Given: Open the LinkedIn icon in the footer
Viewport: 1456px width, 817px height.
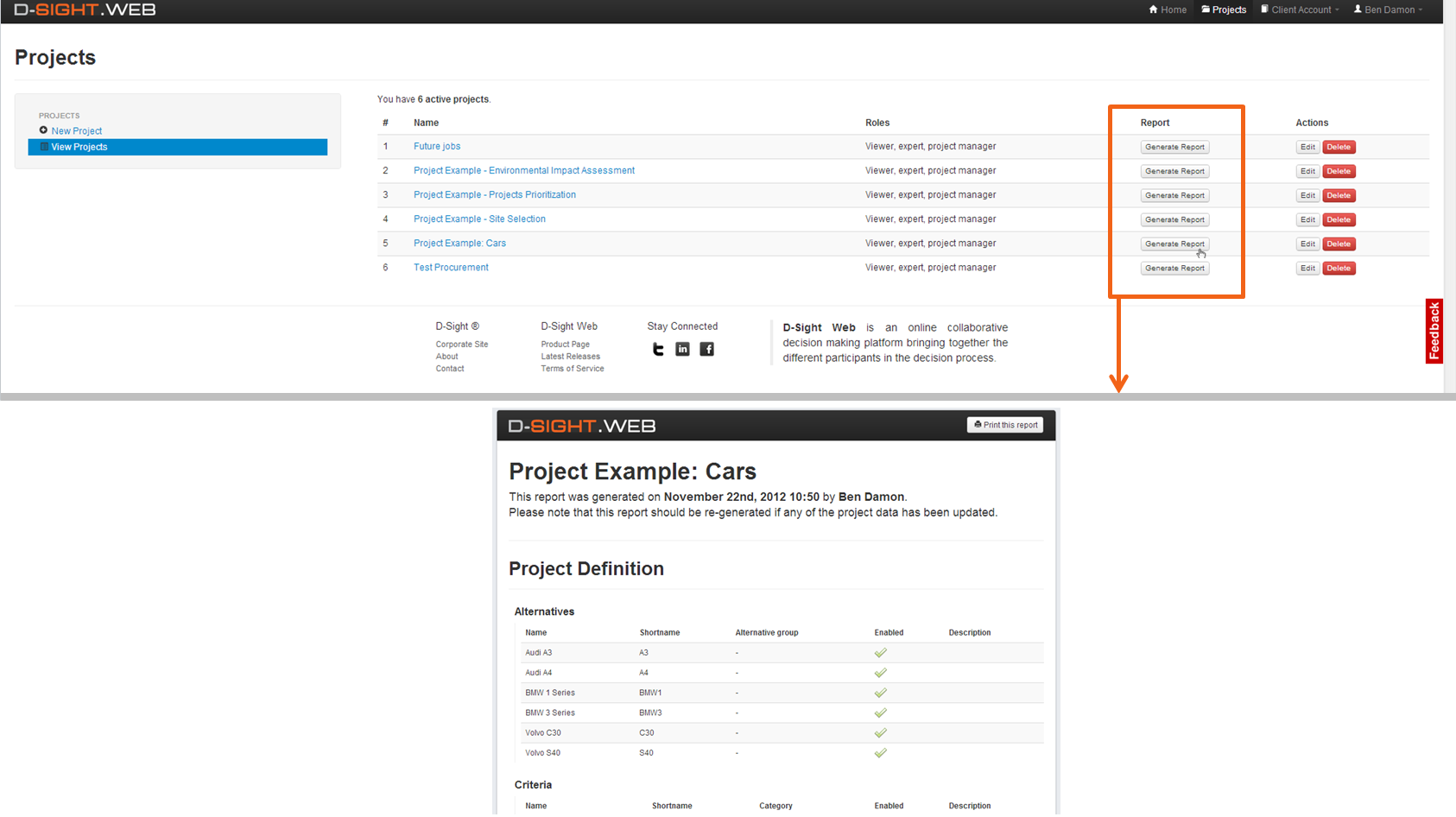Looking at the screenshot, I should (682, 349).
